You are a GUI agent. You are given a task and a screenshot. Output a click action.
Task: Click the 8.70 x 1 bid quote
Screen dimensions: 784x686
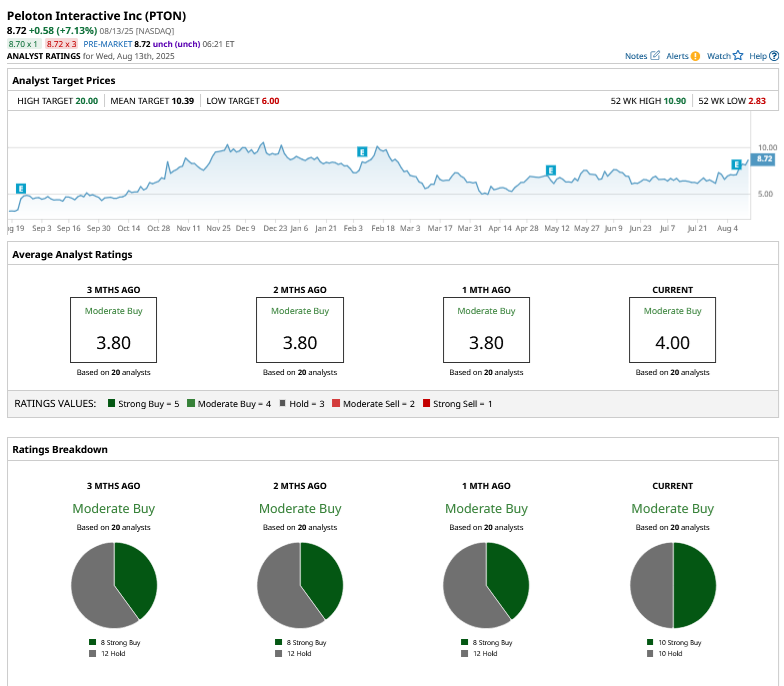(x=23, y=44)
